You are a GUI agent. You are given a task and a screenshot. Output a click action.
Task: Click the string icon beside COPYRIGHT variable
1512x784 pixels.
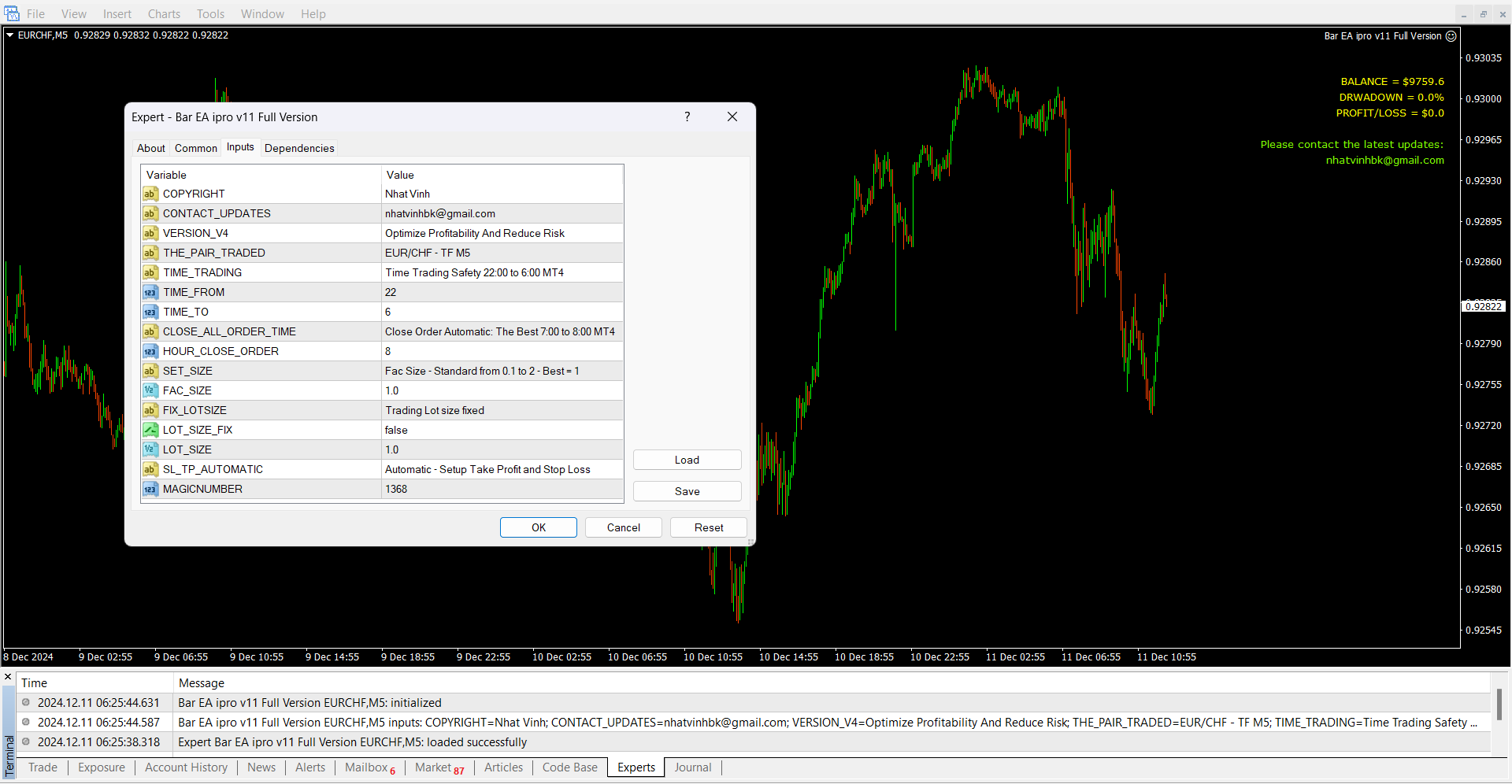150,194
